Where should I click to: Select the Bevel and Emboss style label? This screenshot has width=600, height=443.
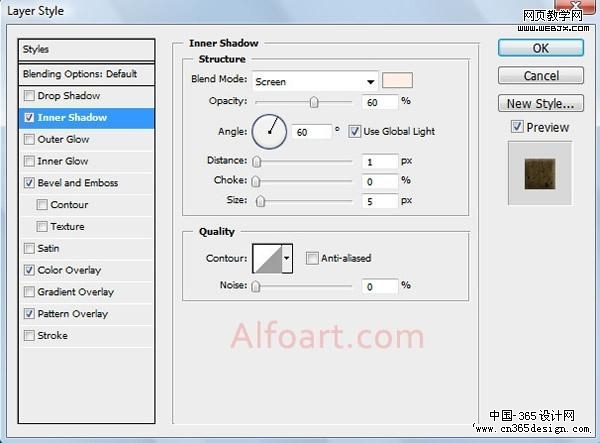point(78,183)
